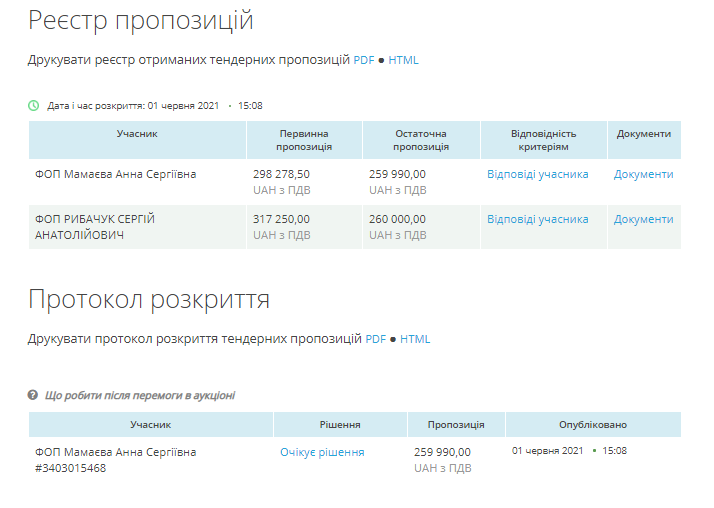
Task: View Відповіді учасника for ФОП РИБАЧУК
Action: tap(538, 219)
